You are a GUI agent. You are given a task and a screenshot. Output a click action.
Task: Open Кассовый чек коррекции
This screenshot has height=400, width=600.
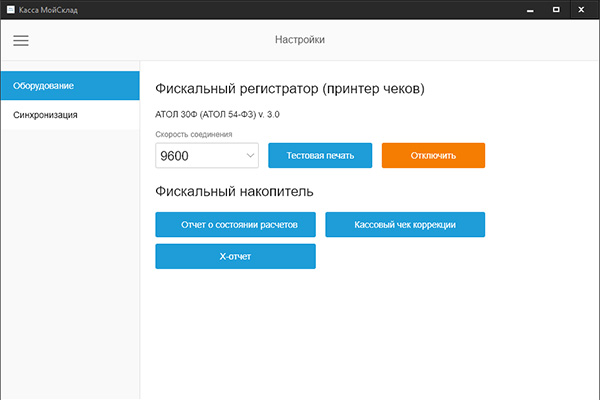[405, 225]
